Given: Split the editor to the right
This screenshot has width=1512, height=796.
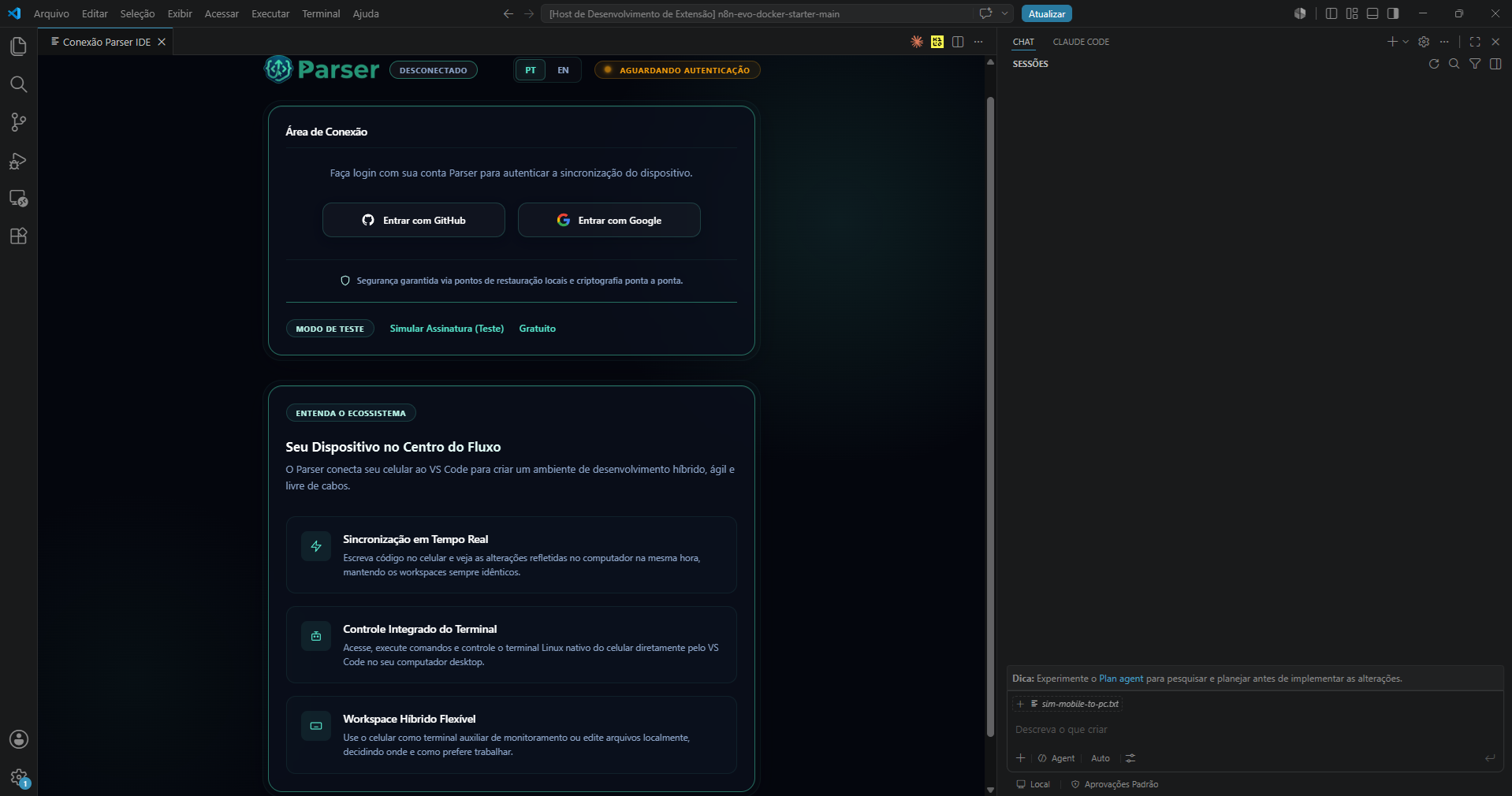Looking at the screenshot, I should (958, 42).
